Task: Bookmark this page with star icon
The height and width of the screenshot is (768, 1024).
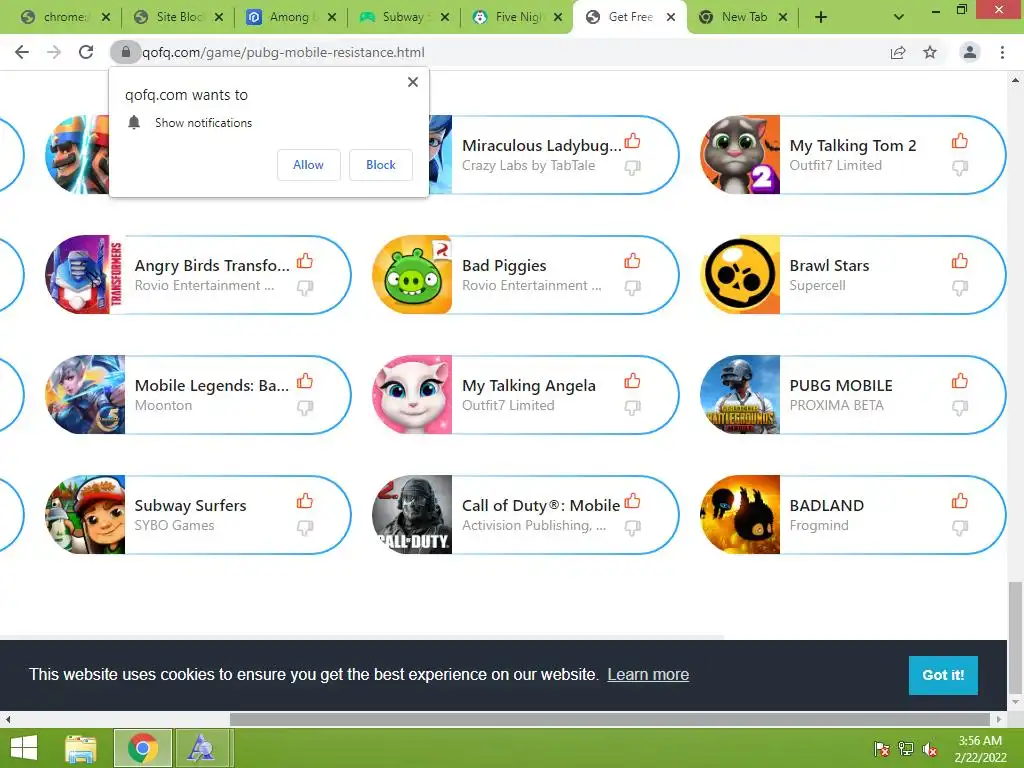Action: click(x=930, y=52)
